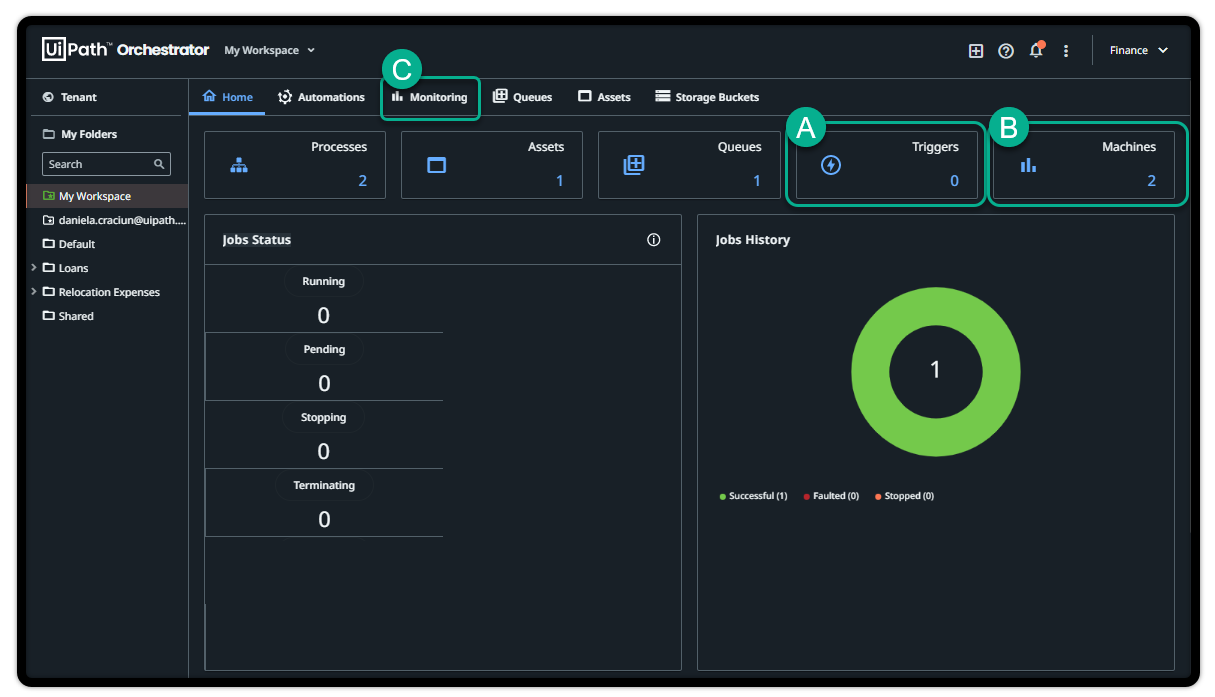
Task: Click into the folder Search field
Action: (106, 164)
